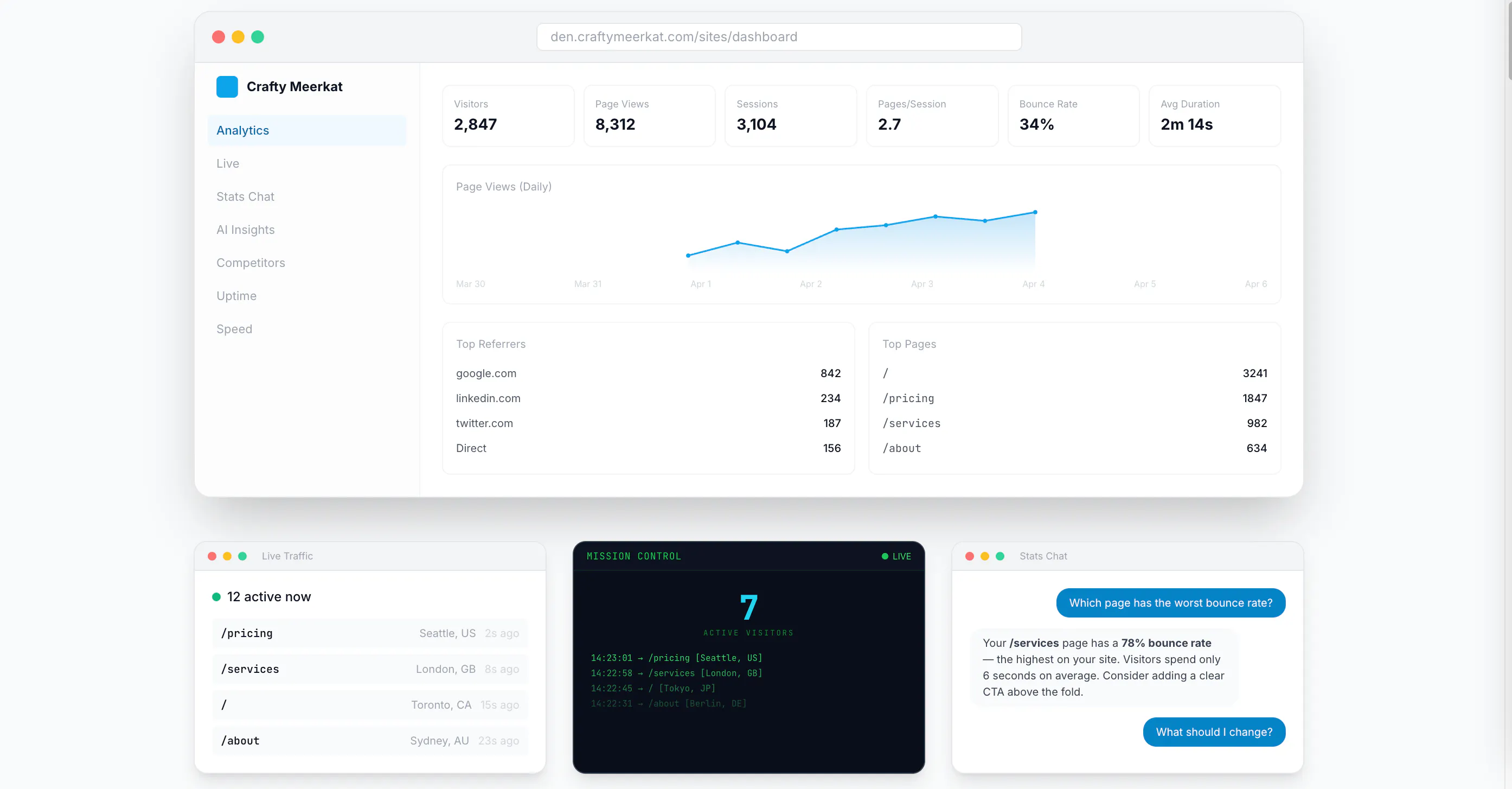
Task: Click /about Sydney row in Live Traffic
Action: tap(370, 741)
